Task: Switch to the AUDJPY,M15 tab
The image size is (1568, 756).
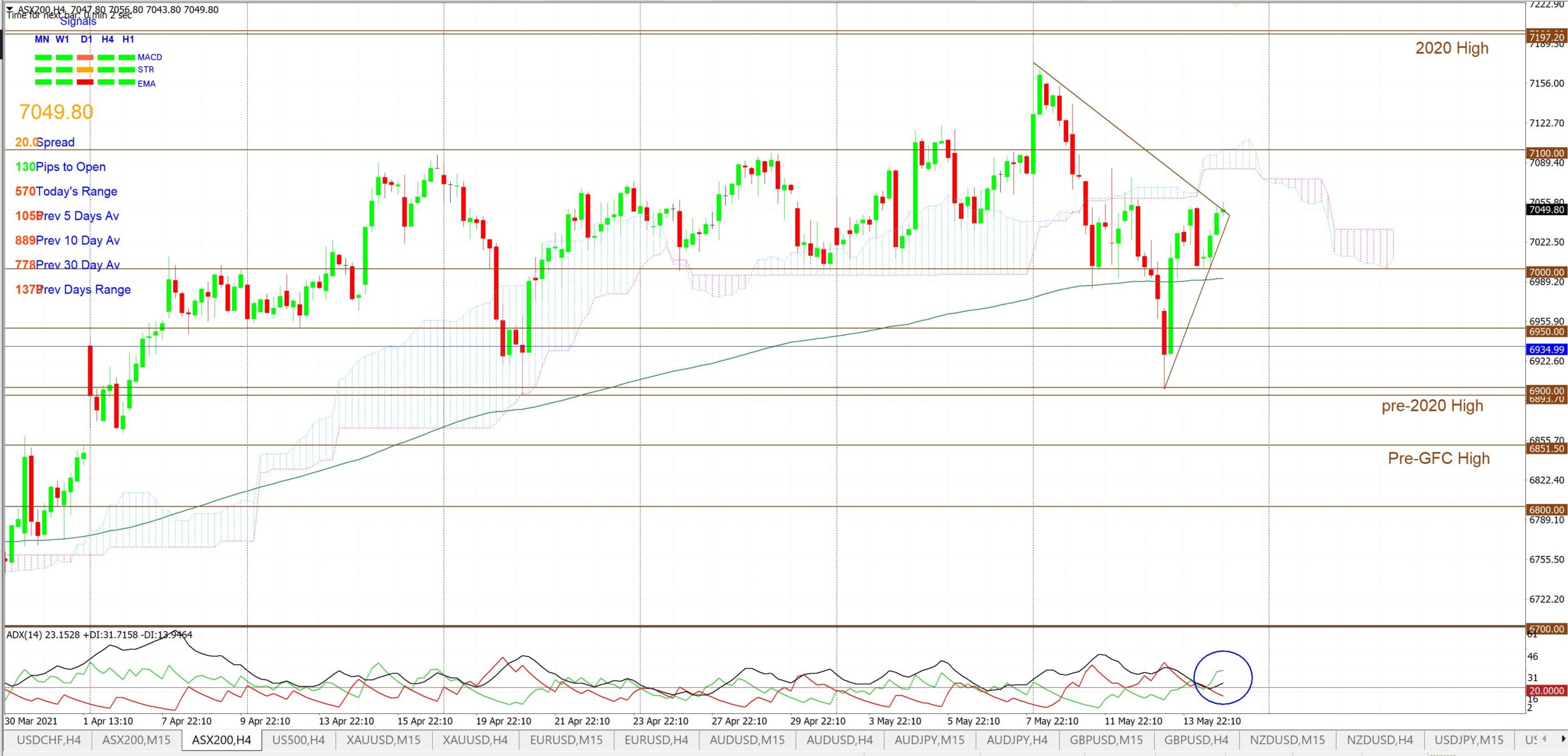Action: point(930,740)
